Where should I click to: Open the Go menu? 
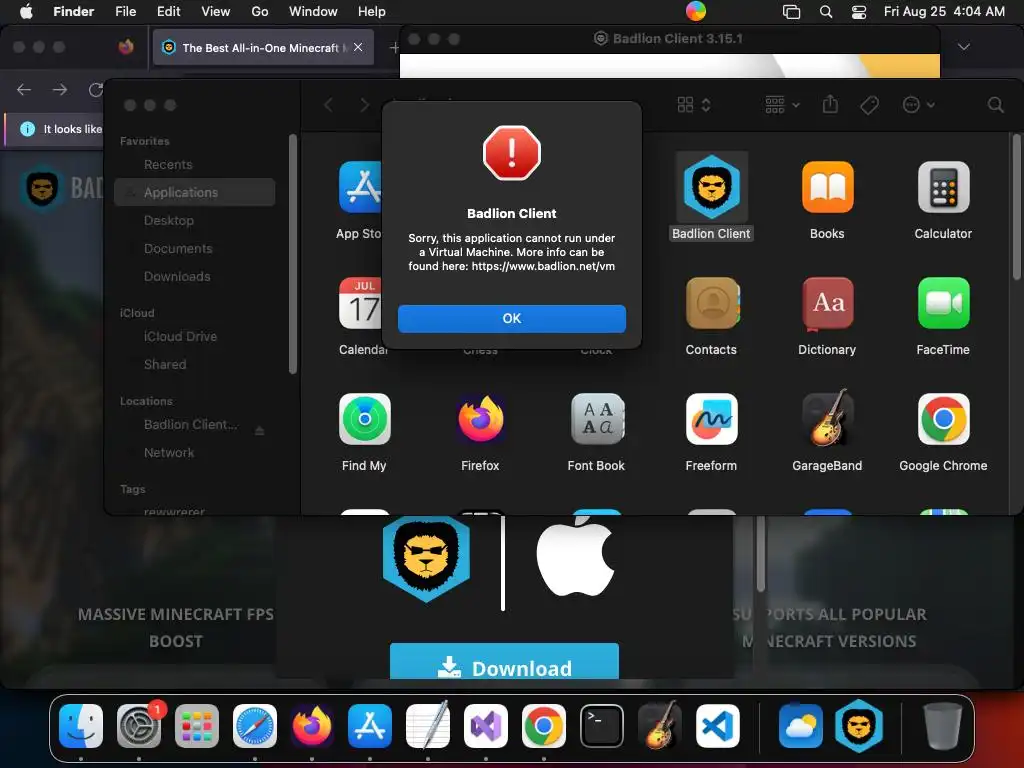(259, 11)
